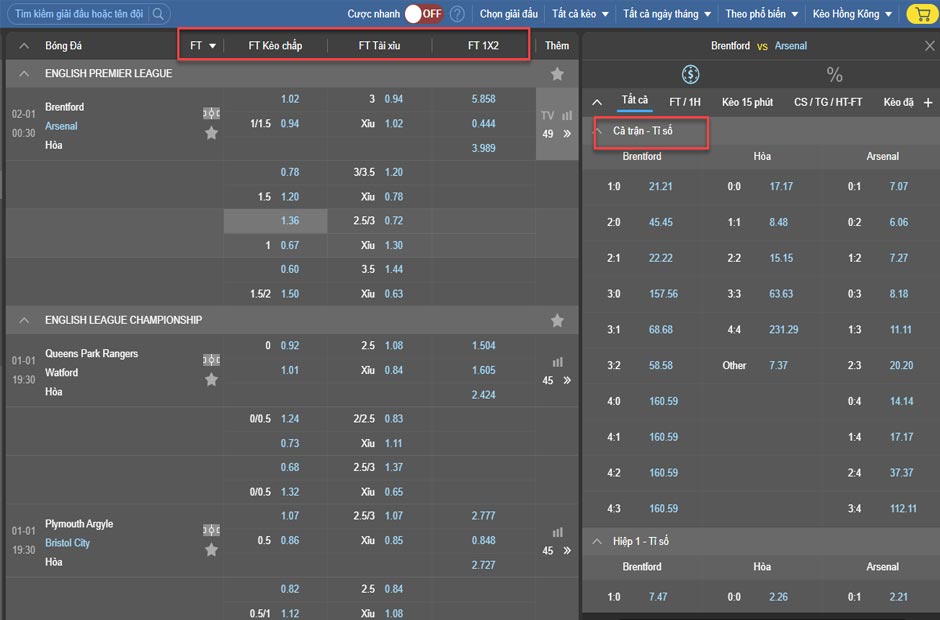
Task: Open statistics bar icon for Brentford match
Action: pyautogui.click(x=567, y=115)
